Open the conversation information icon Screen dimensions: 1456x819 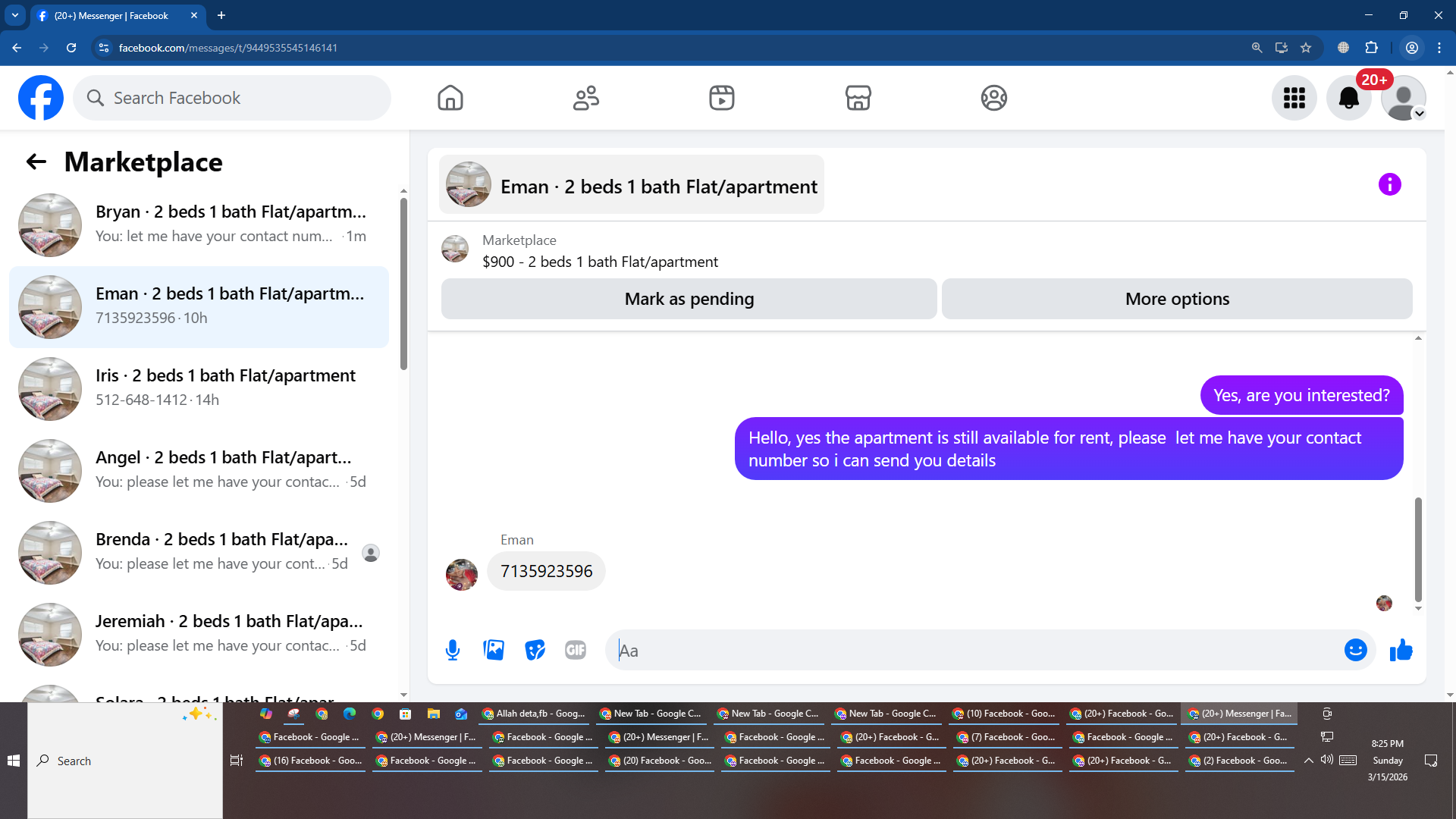point(1389,184)
